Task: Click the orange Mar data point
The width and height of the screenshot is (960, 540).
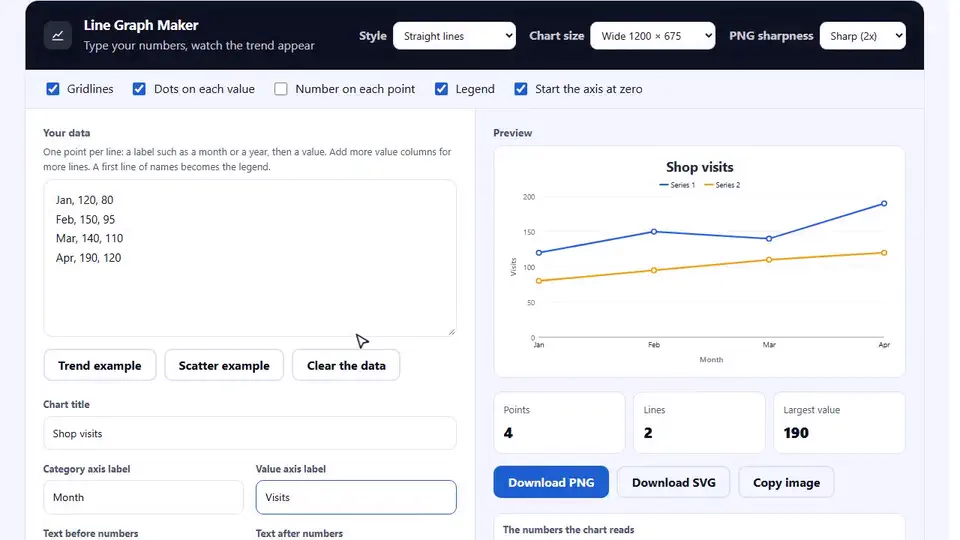Action: [x=769, y=260]
